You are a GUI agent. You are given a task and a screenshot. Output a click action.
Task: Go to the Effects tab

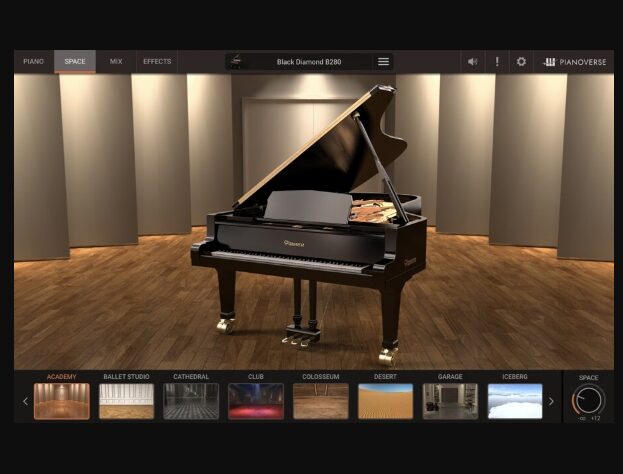(x=157, y=62)
